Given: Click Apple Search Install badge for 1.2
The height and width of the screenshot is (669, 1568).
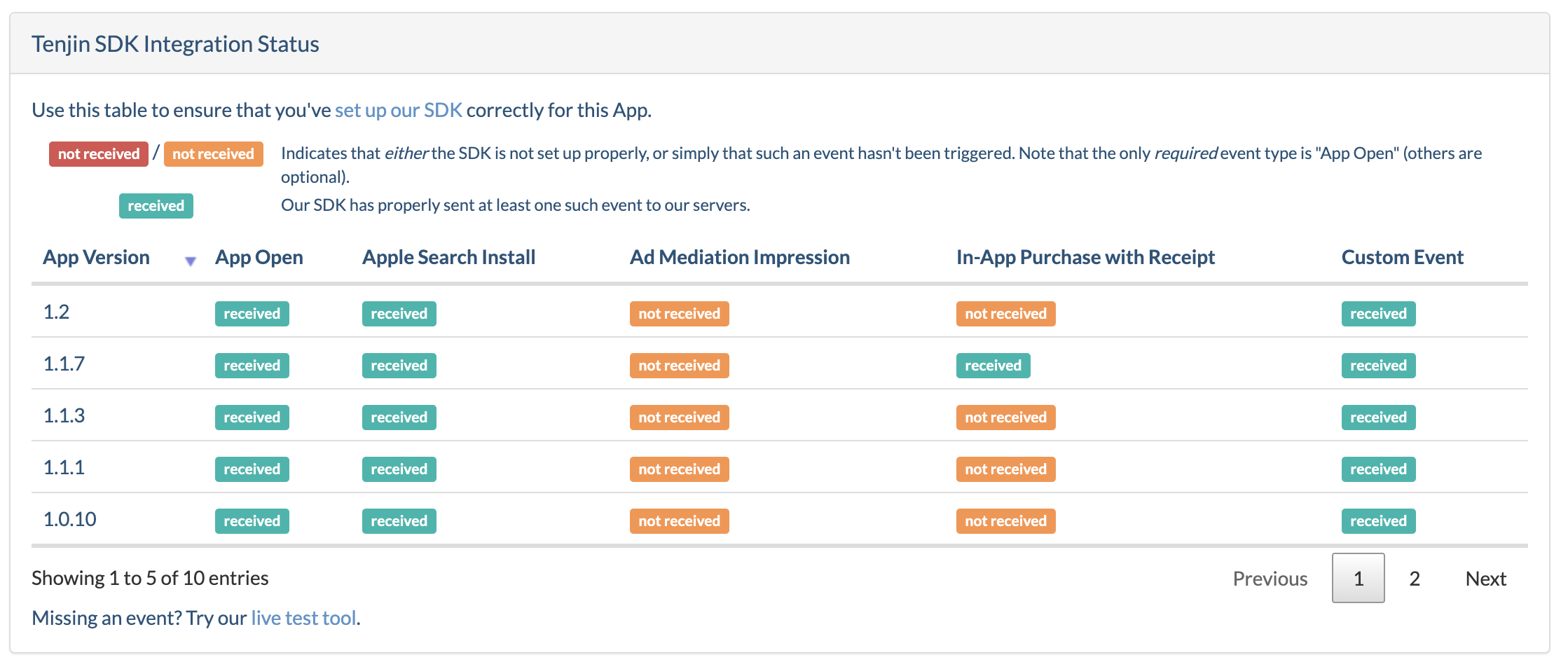Looking at the screenshot, I should [399, 314].
